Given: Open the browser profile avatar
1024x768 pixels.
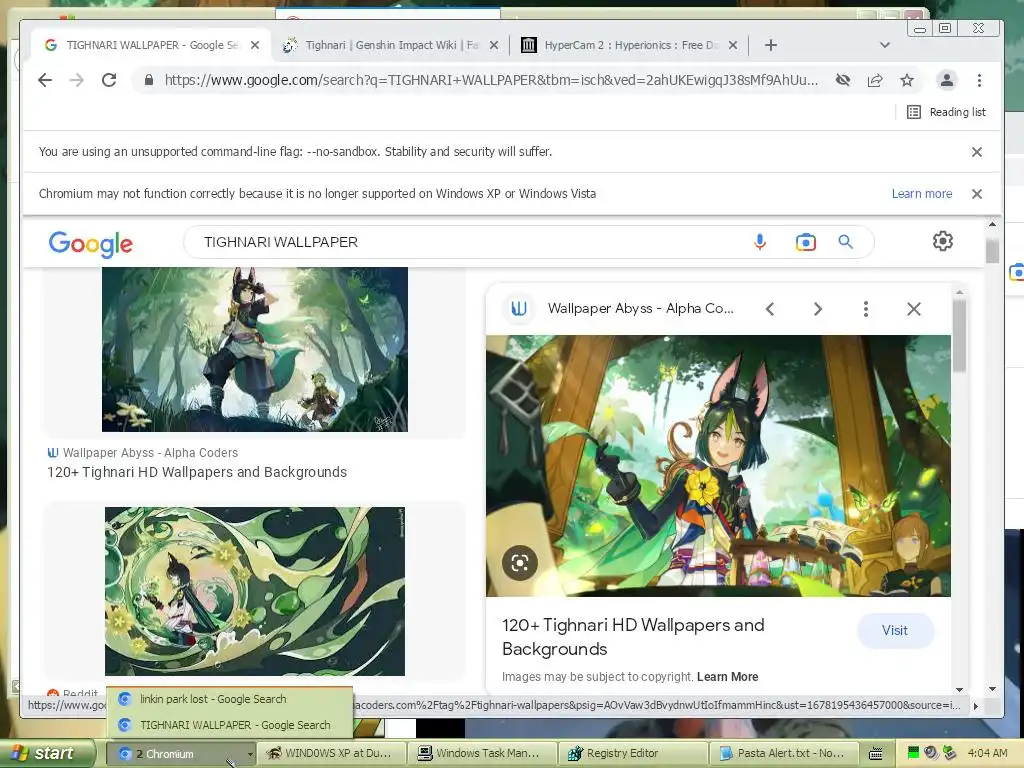Looking at the screenshot, I should (946, 80).
